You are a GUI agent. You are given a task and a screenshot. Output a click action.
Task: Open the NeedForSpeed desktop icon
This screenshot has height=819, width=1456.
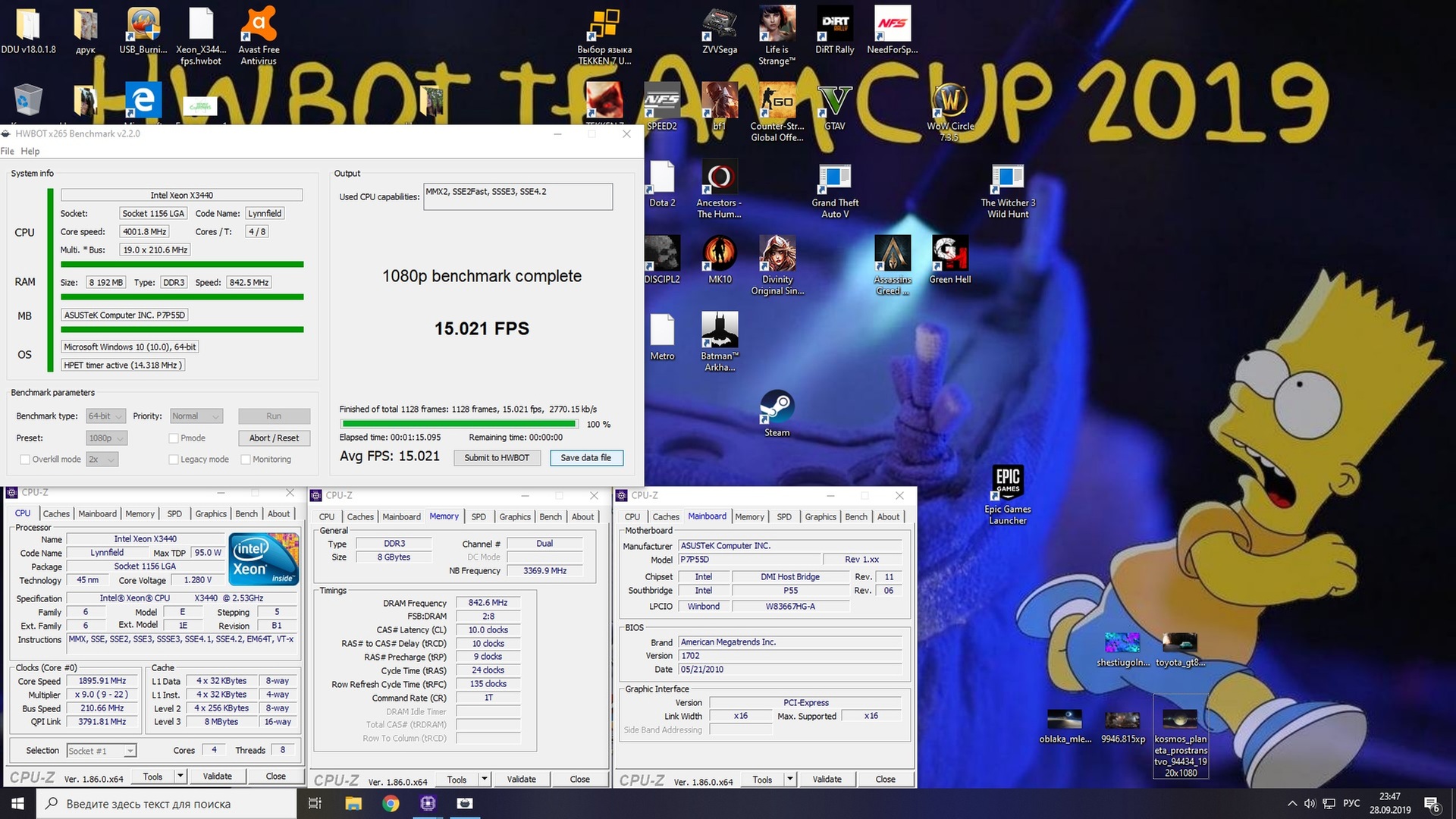point(892,30)
